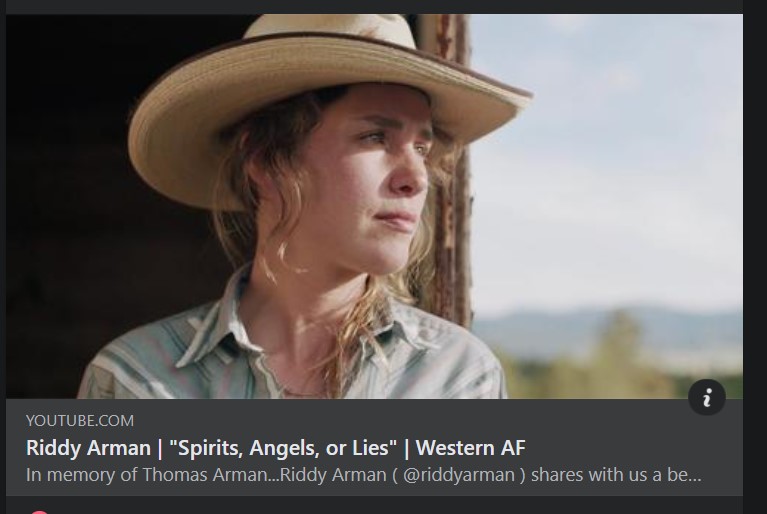Click the dark bar above the preview image
767x514 pixels.
[x=374, y=6]
